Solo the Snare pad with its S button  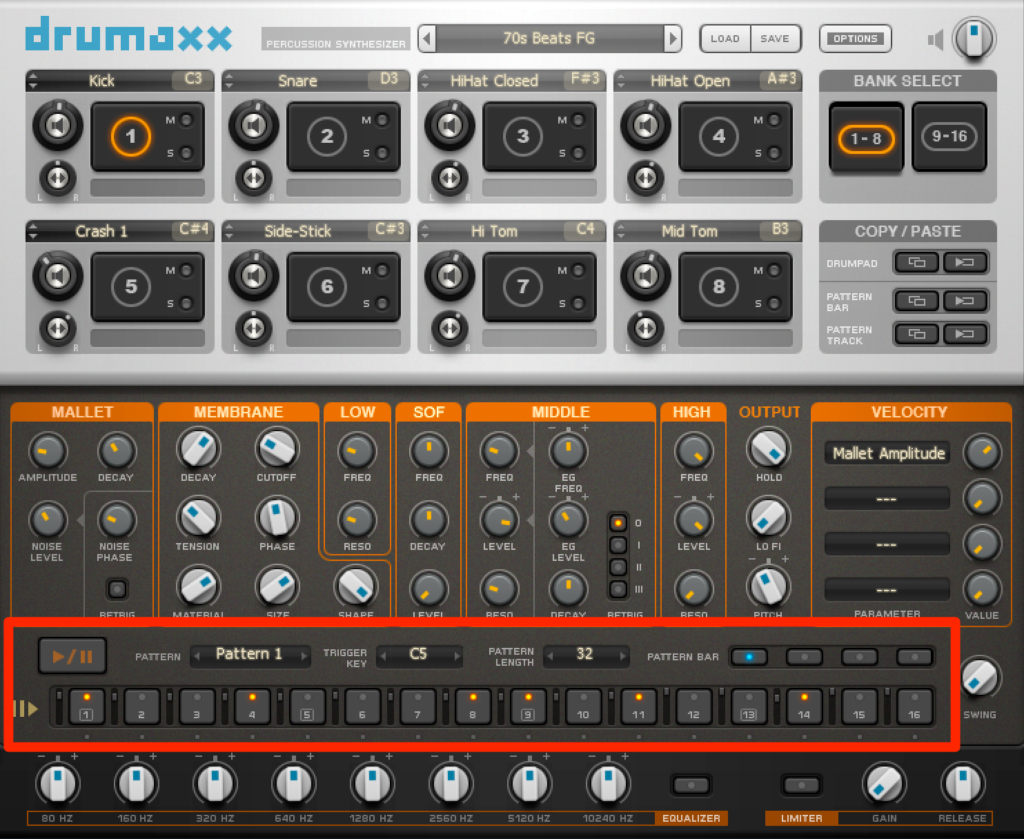click(x=382, y=153)
